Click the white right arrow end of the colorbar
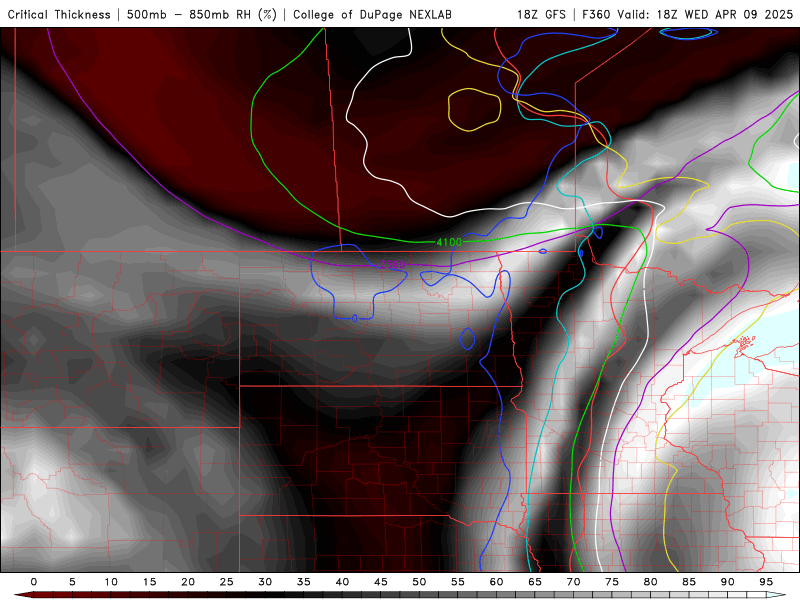This screenshot has width=800, height=600. [x=776, y=595]
